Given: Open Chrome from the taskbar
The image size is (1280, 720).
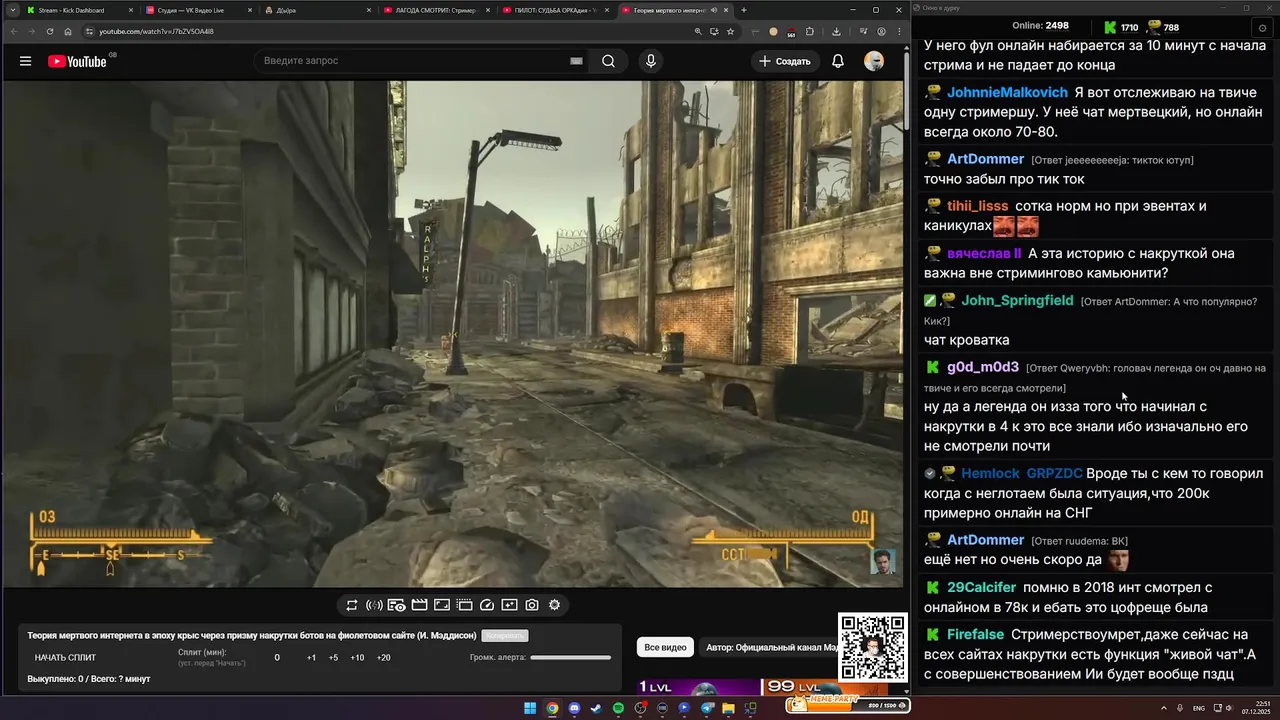Looking at the screenshot, I should 552,708.
